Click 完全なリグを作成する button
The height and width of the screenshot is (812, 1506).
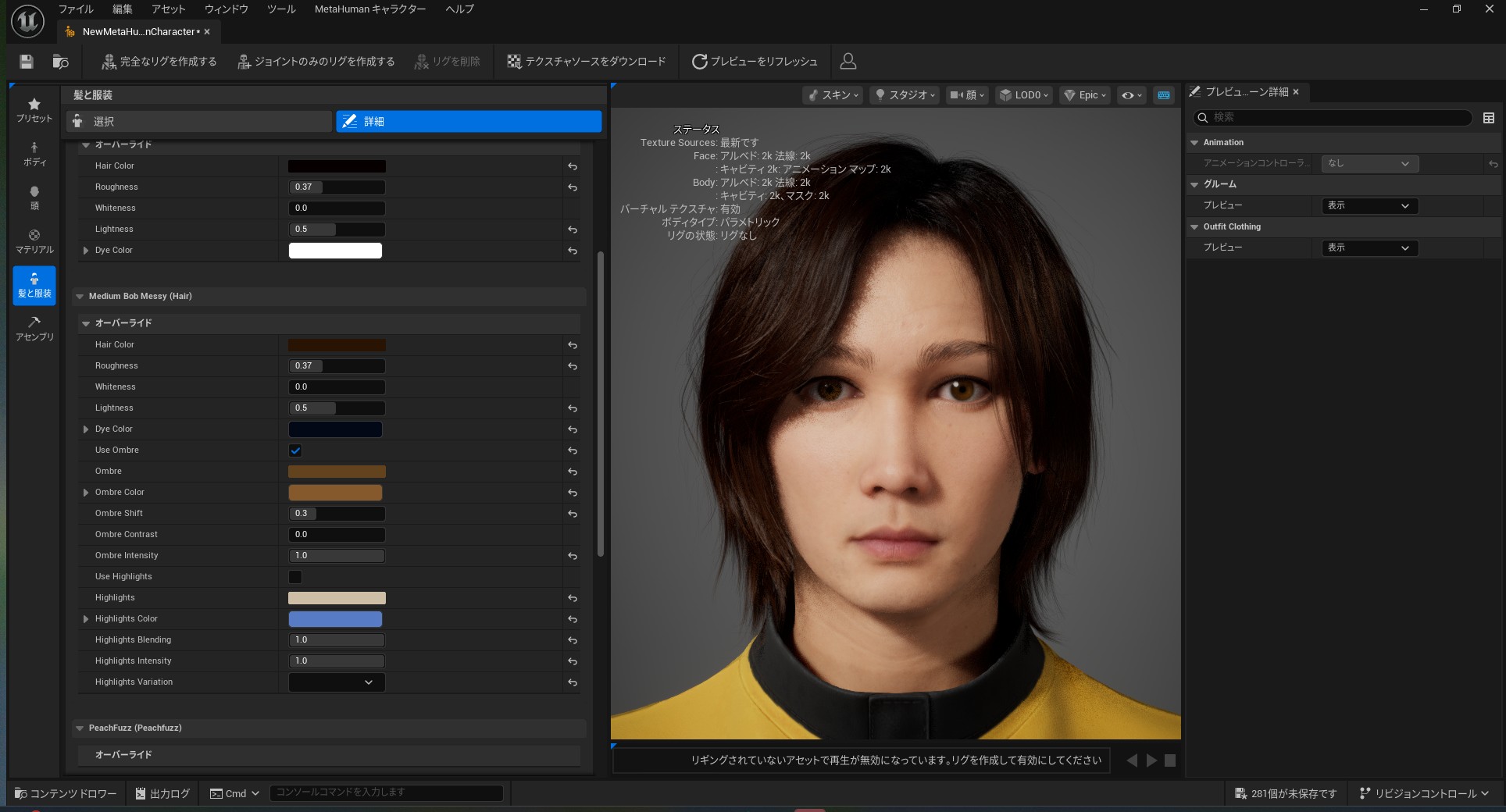pos(160,62)
